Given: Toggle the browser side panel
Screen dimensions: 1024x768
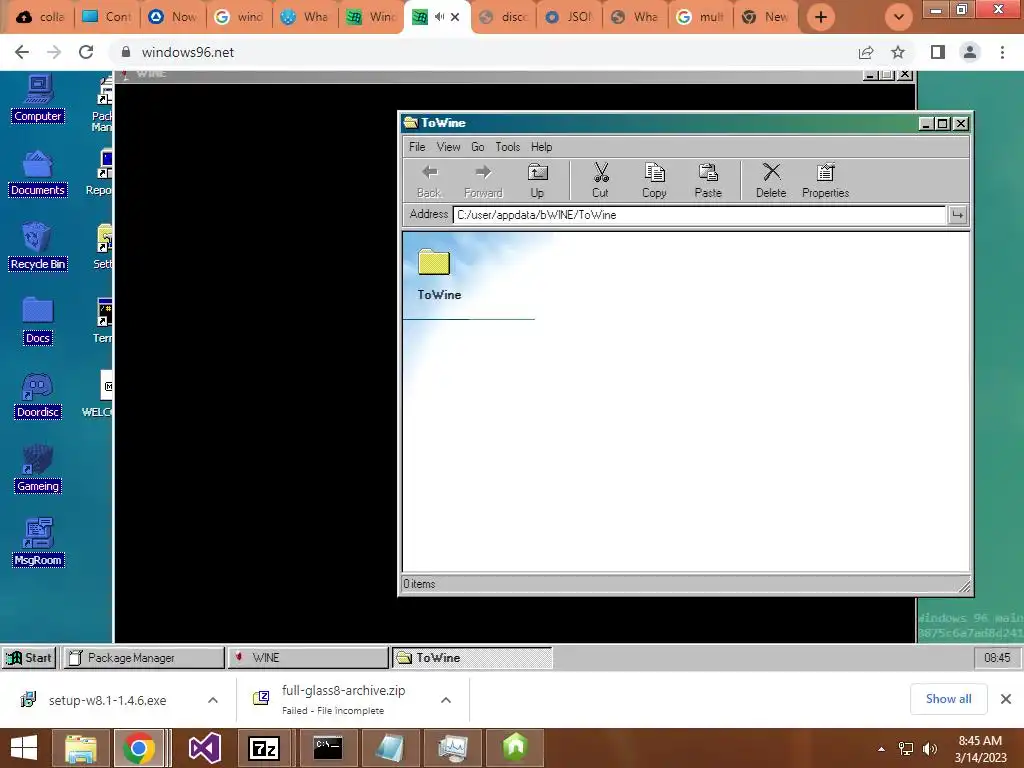Looking at the screenshot, I should tap(938, 52).
